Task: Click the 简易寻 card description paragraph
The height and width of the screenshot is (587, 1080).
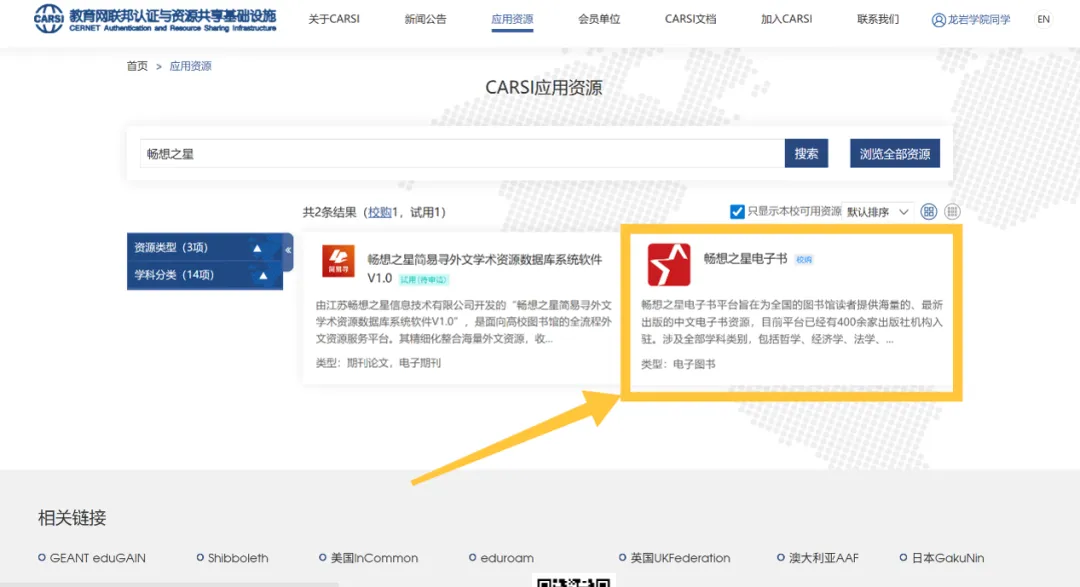Action: pos(464,321)
